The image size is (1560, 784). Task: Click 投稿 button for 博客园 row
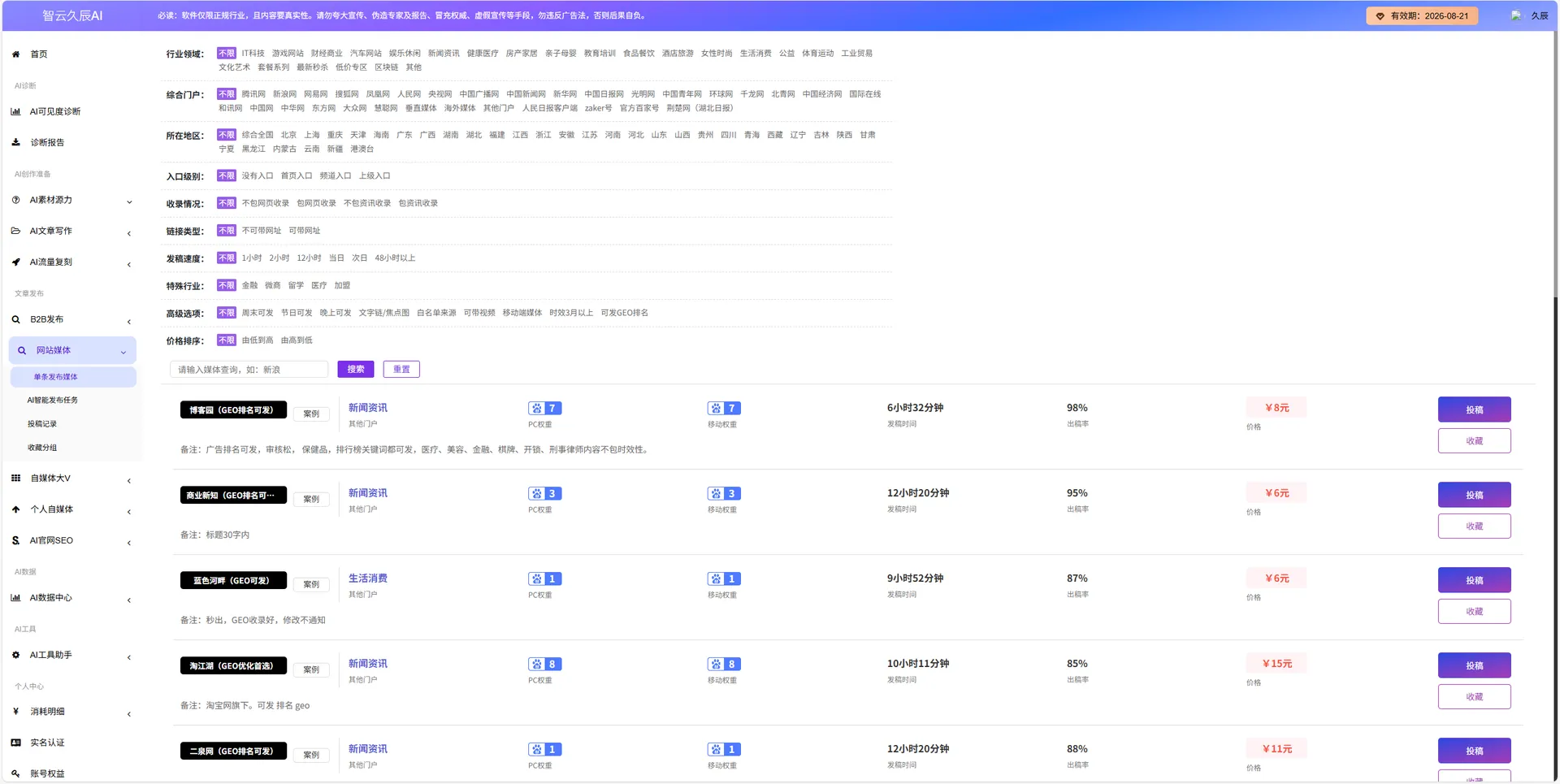(1474, 409)
